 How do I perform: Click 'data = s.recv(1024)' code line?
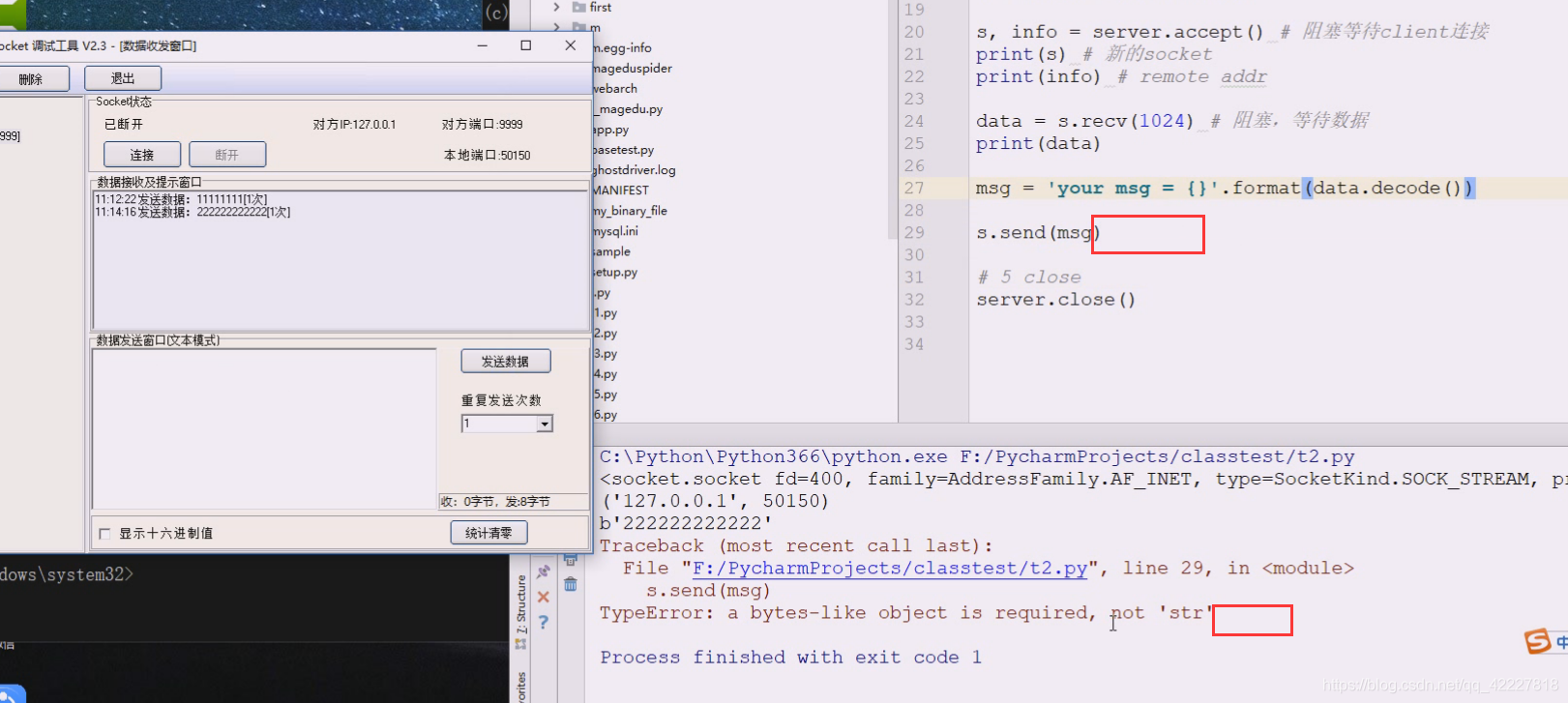coord(1084,121)
